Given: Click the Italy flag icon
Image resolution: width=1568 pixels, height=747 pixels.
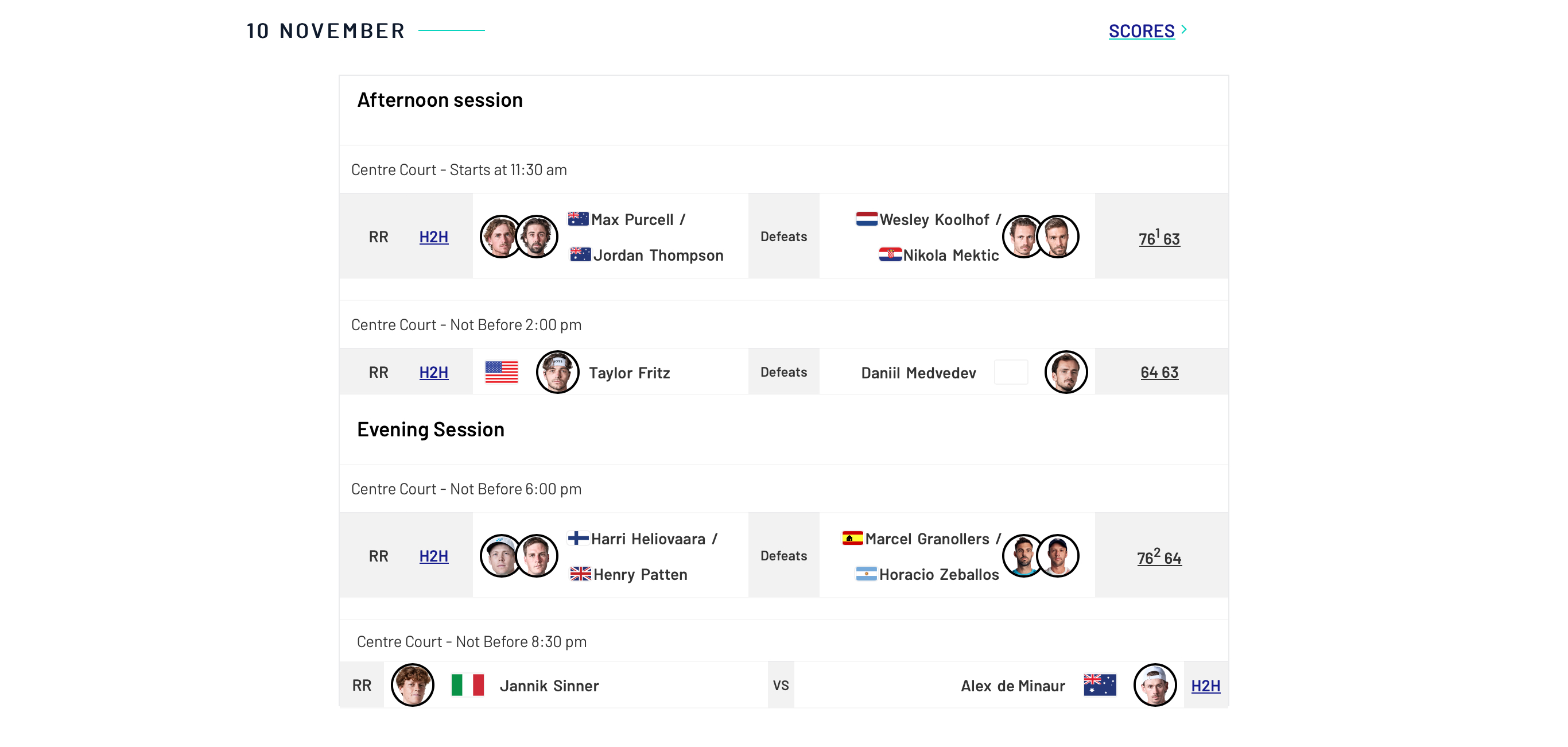Looking at the screenshot, I should pyautogui.click(x=468, y=685).
